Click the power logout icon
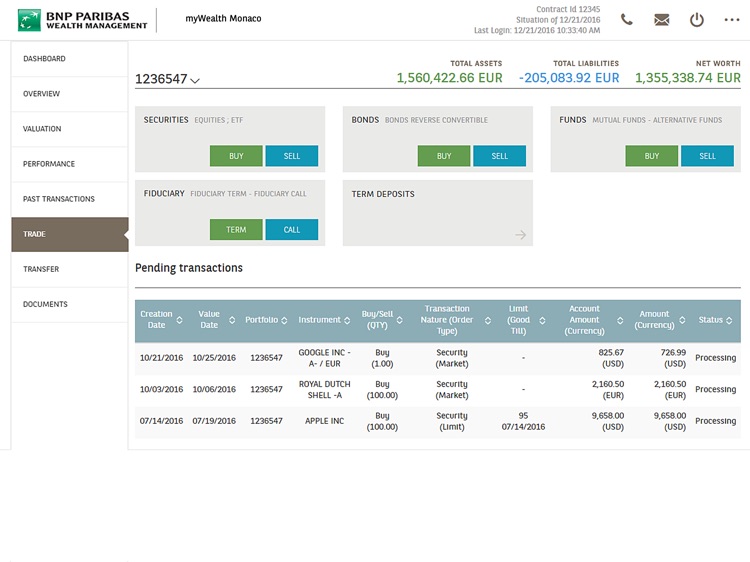This screenshot has height=562, width=750. (x=696, y=20)
